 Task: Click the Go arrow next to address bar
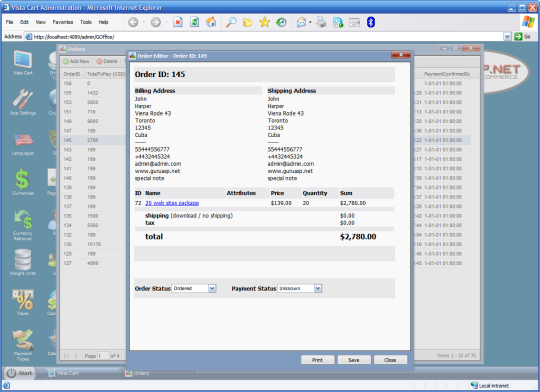518,37
